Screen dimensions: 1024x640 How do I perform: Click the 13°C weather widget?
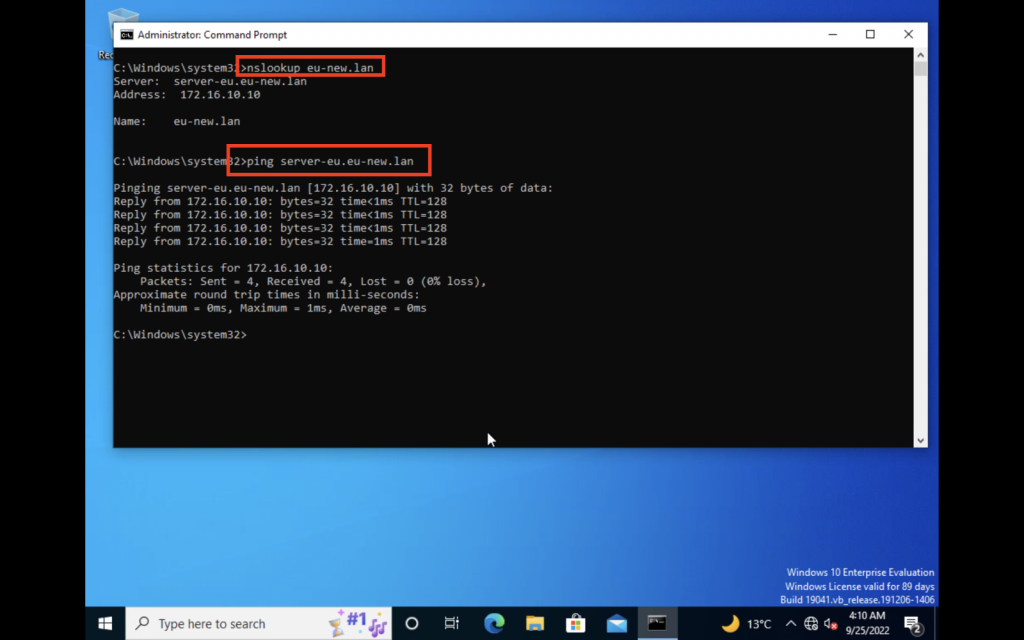[x=747, y=624]
